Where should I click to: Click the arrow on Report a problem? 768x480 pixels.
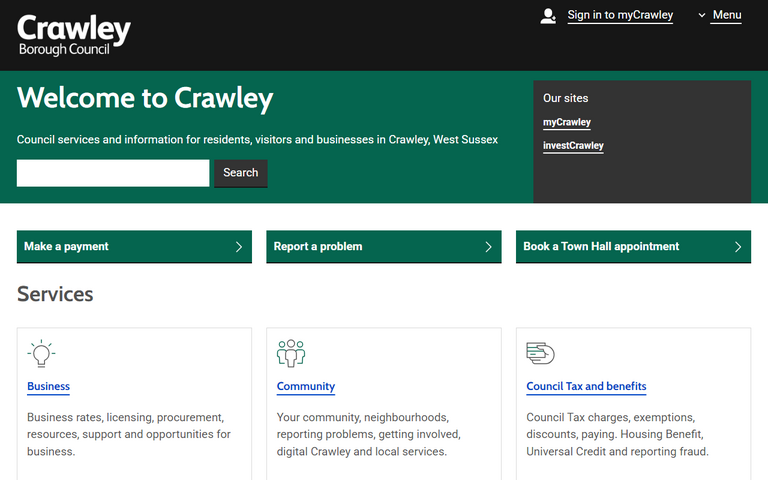coord(488,247)
